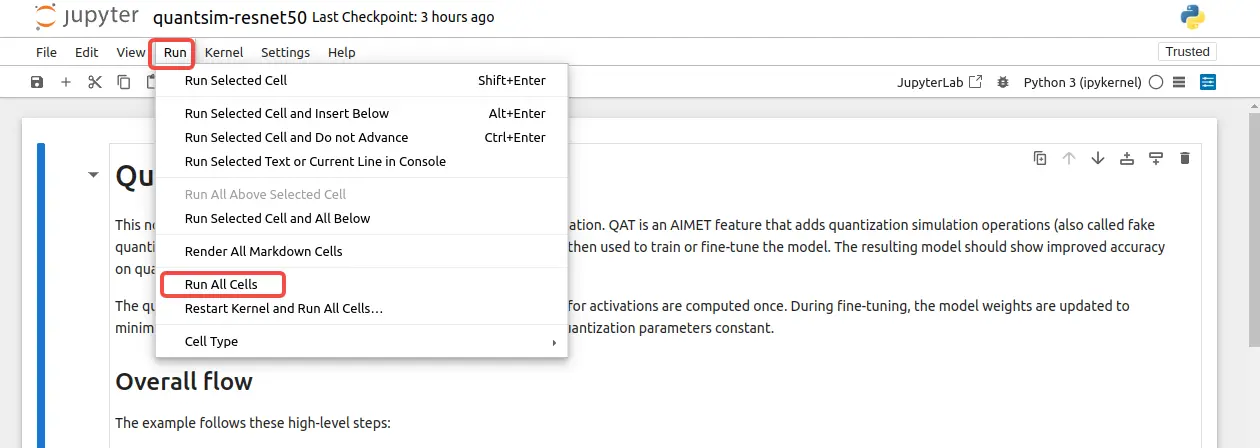Viewport: 1260px width, 448px height.
Task: Delete the cell using trash icon
Action: [x=1185, y=158]
